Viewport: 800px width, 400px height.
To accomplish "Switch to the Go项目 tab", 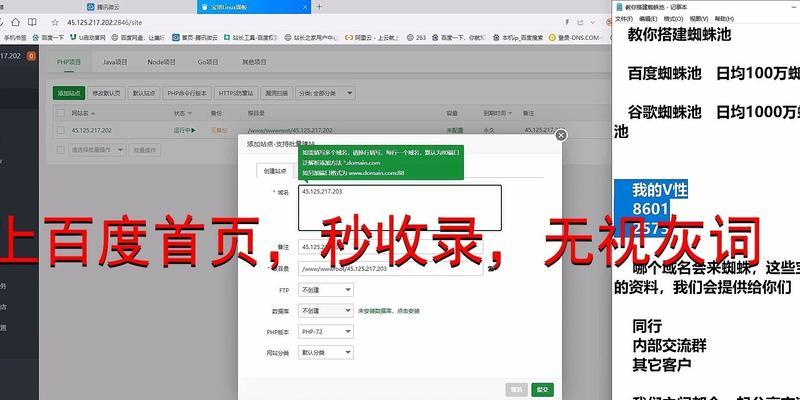I will (208, 62).
